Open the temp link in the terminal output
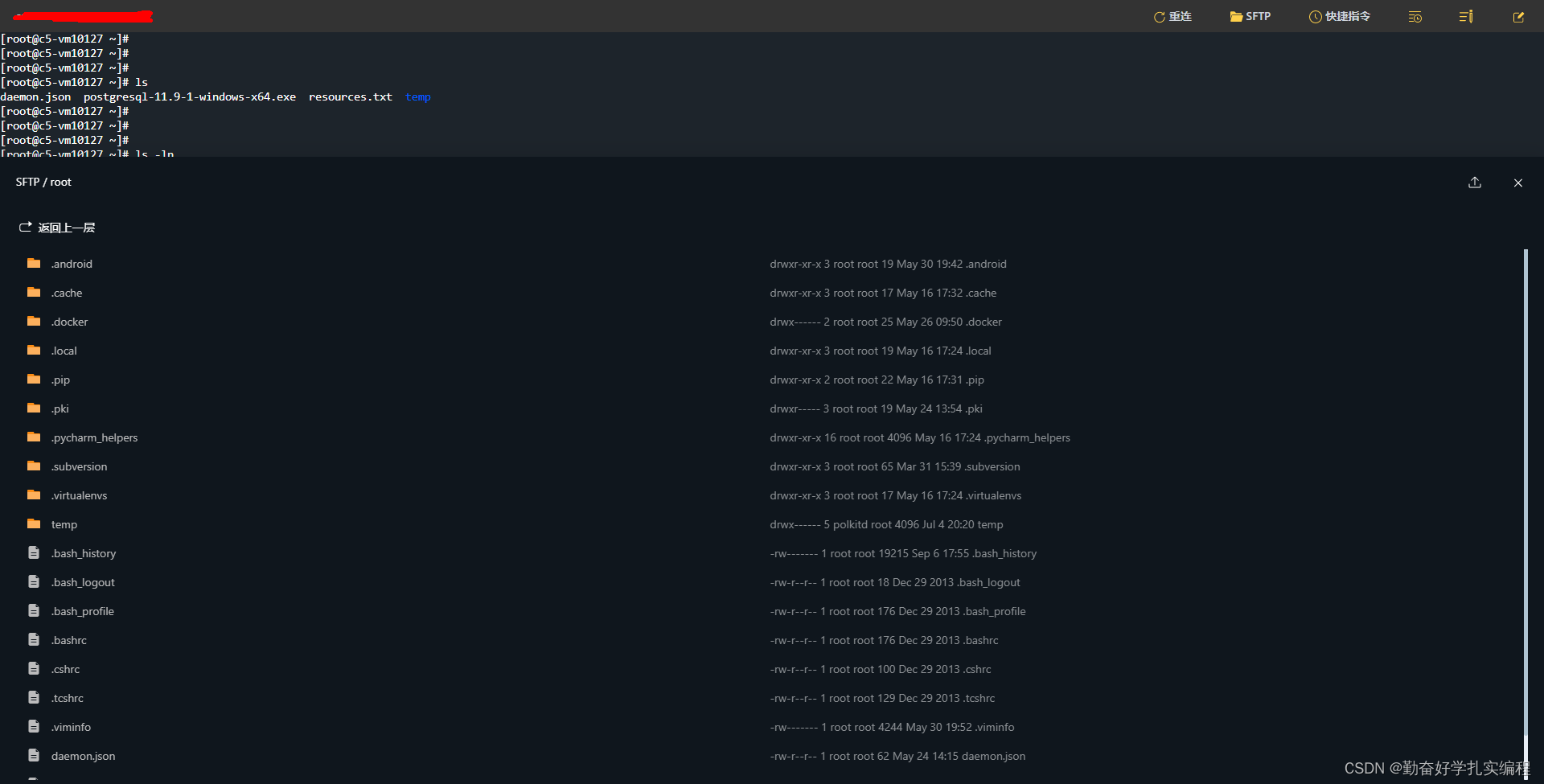Viewport: 1544px width, 784px height. [x=417, y=96]
